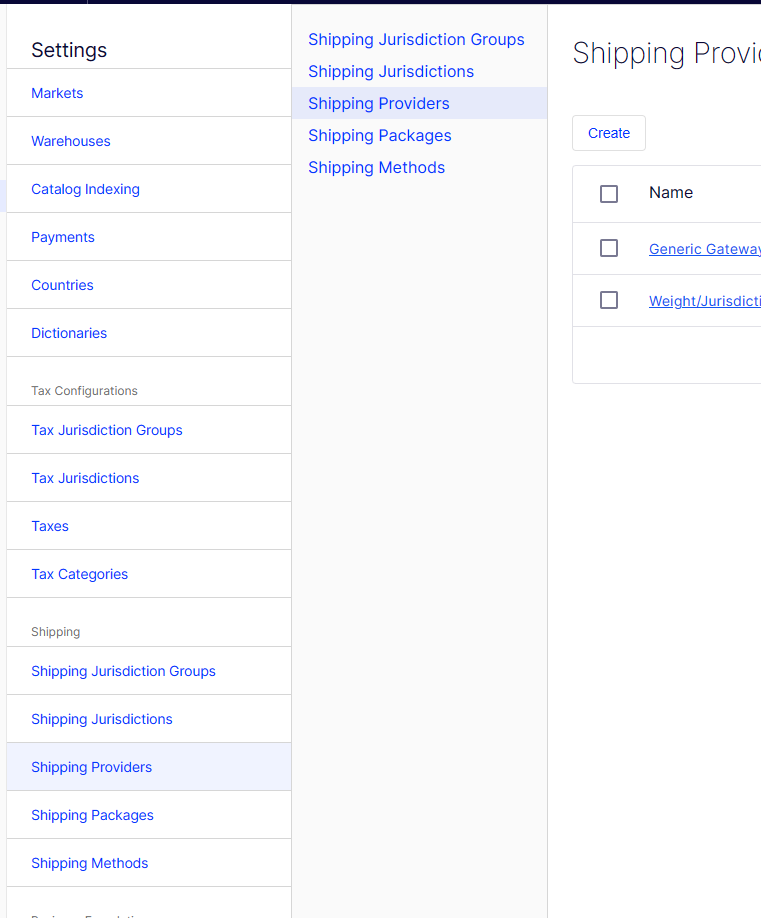Screen dimensions: 761x918
Task: Open Shipping Jurisdiction Groups in the submenu panel
Action: [x=416, y=40]
